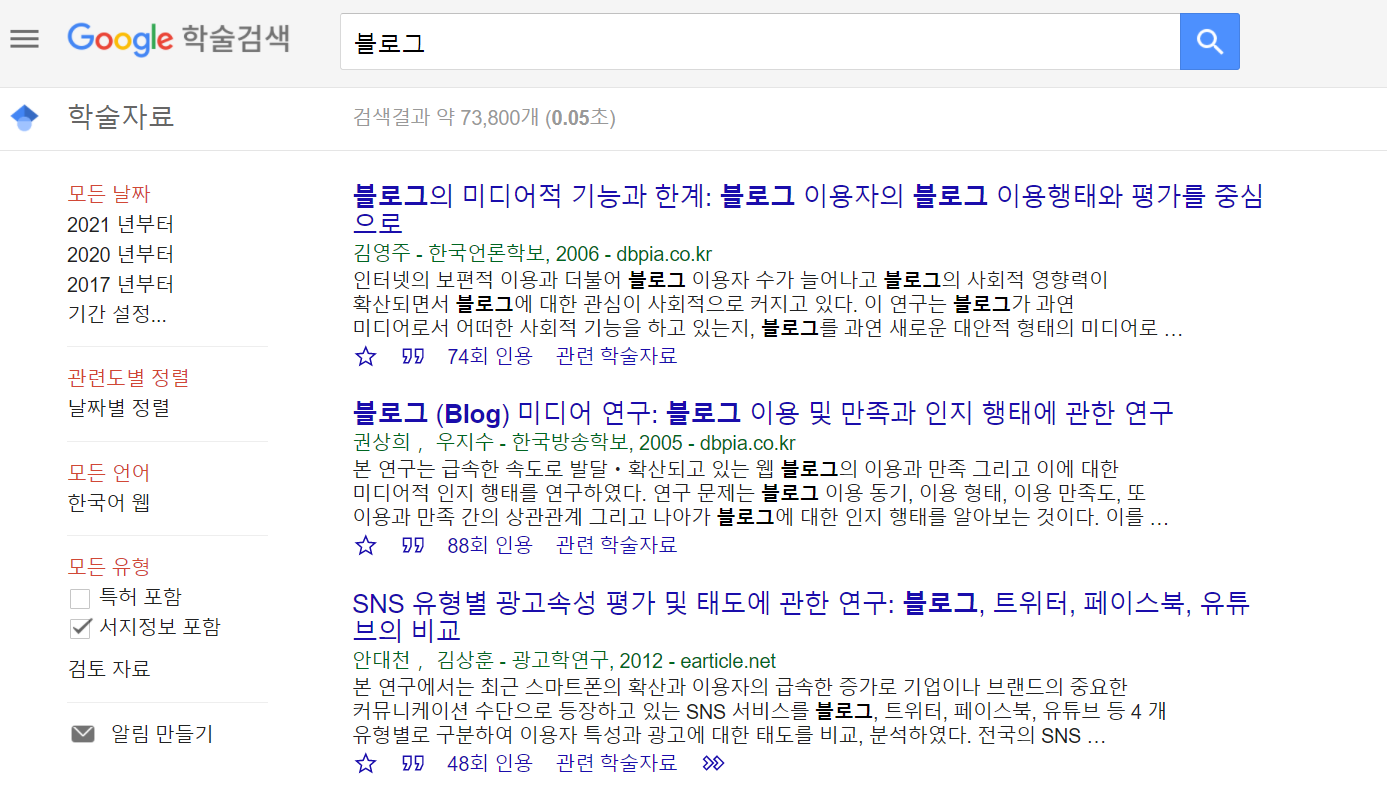Cite the SNS 유형별 article via the quote icon
Image resolution: width=1387 pixels, height=797 pixels.
(x=412, y=763)
